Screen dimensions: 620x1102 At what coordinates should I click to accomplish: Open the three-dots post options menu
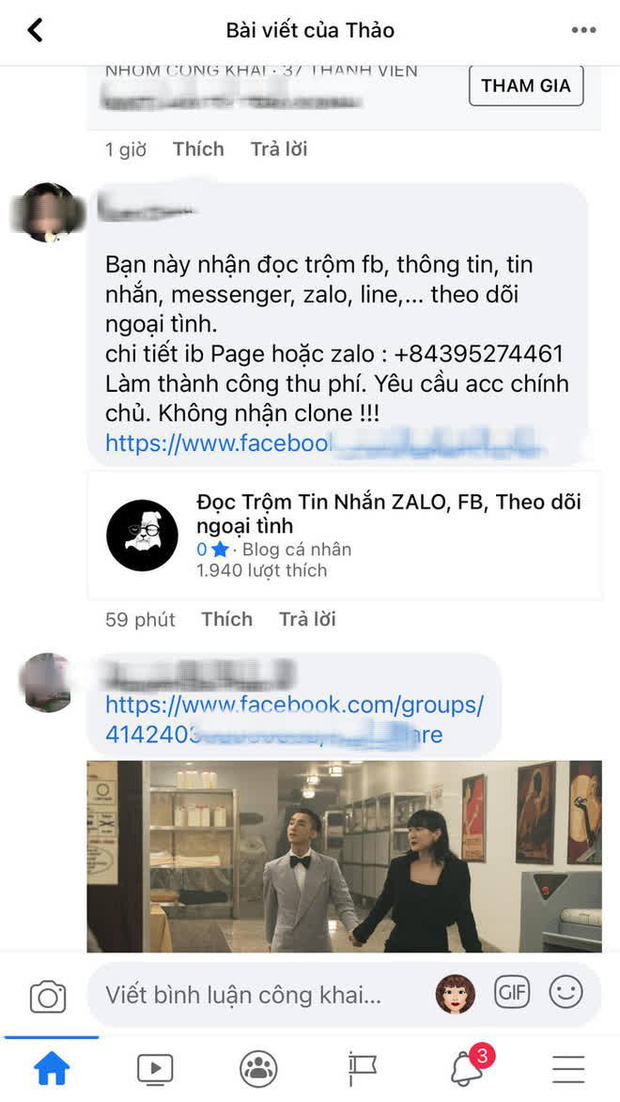(583, 30)
